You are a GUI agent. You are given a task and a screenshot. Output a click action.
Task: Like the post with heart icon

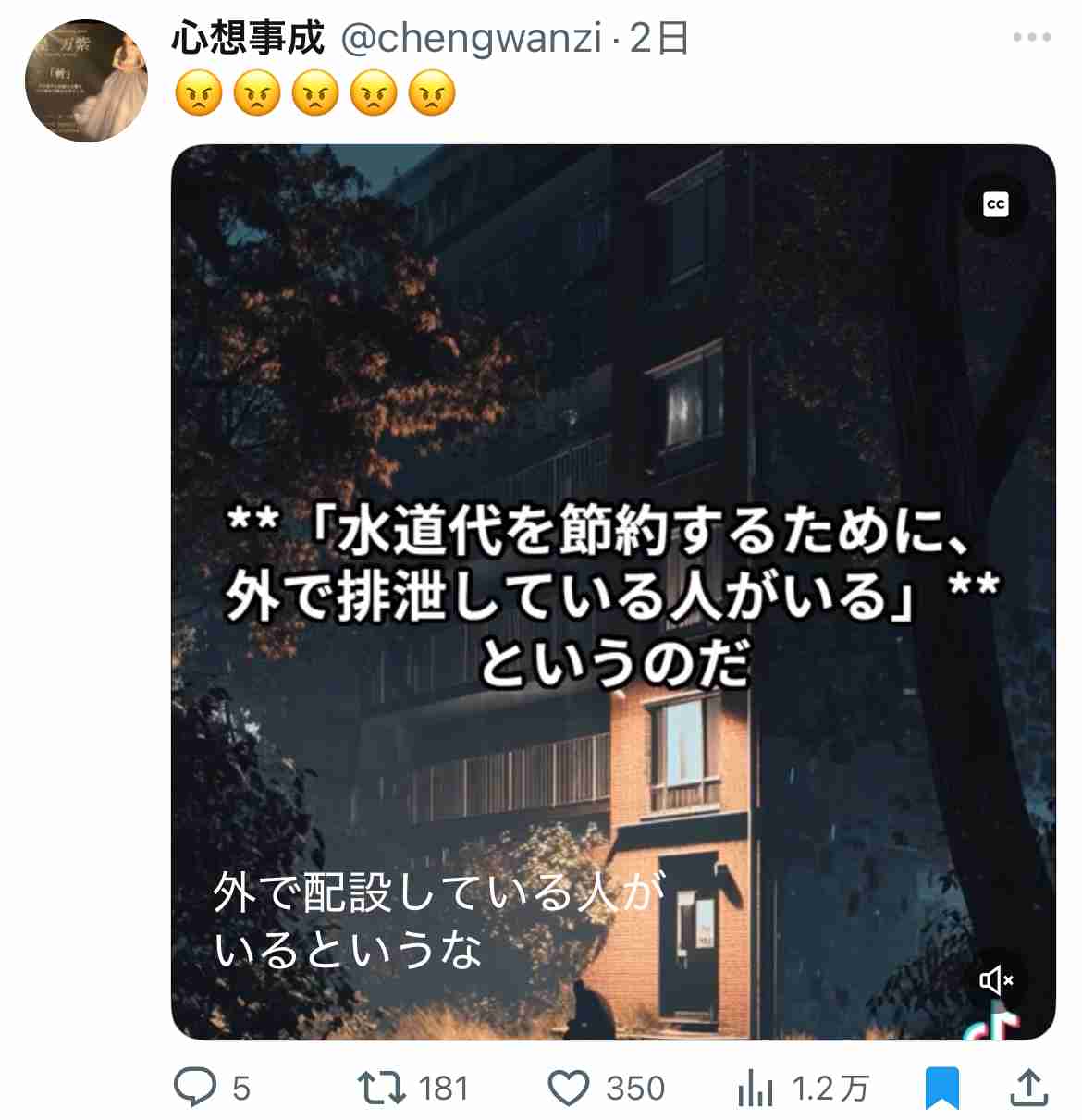[569, 1089]
